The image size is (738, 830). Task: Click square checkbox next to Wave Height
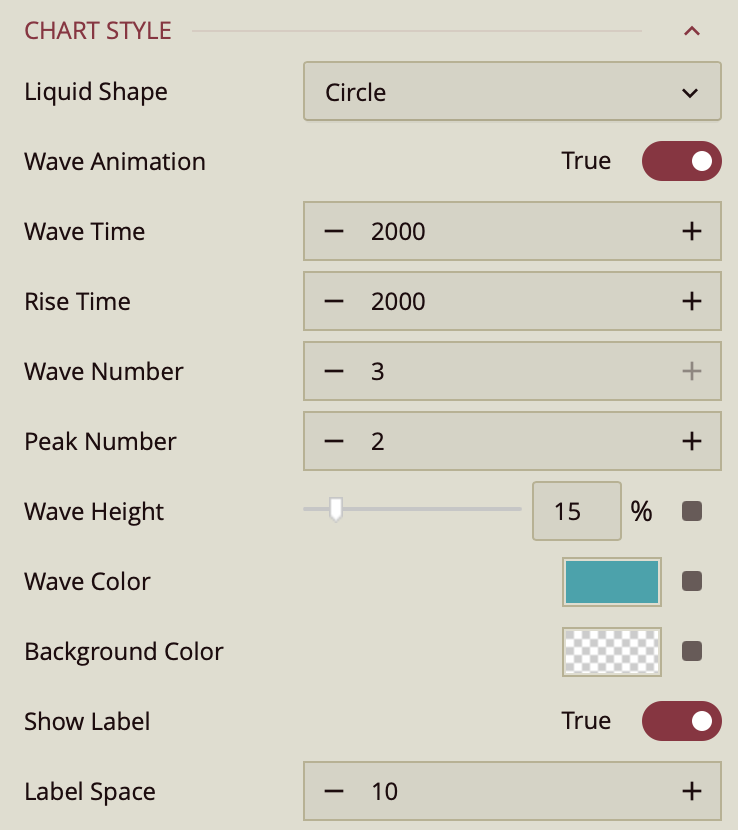[691, 512]
